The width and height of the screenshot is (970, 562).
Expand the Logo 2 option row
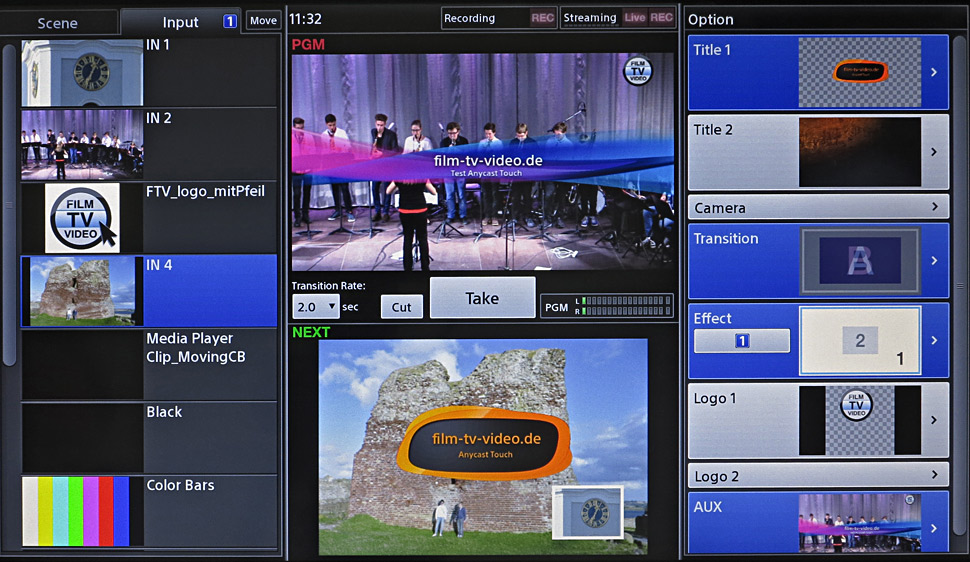(x=817, y=475)
